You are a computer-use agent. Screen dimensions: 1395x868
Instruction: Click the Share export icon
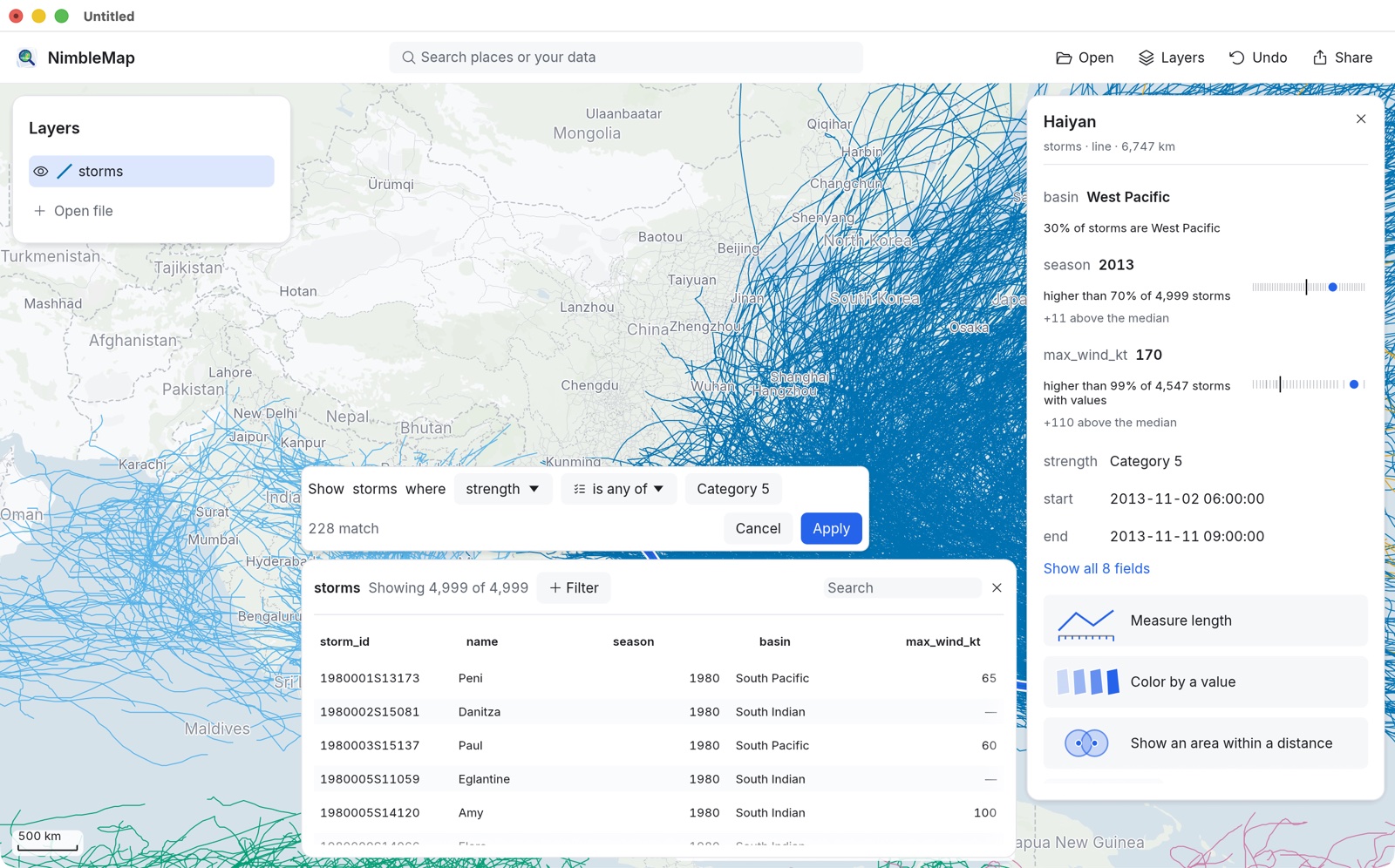1320,58
